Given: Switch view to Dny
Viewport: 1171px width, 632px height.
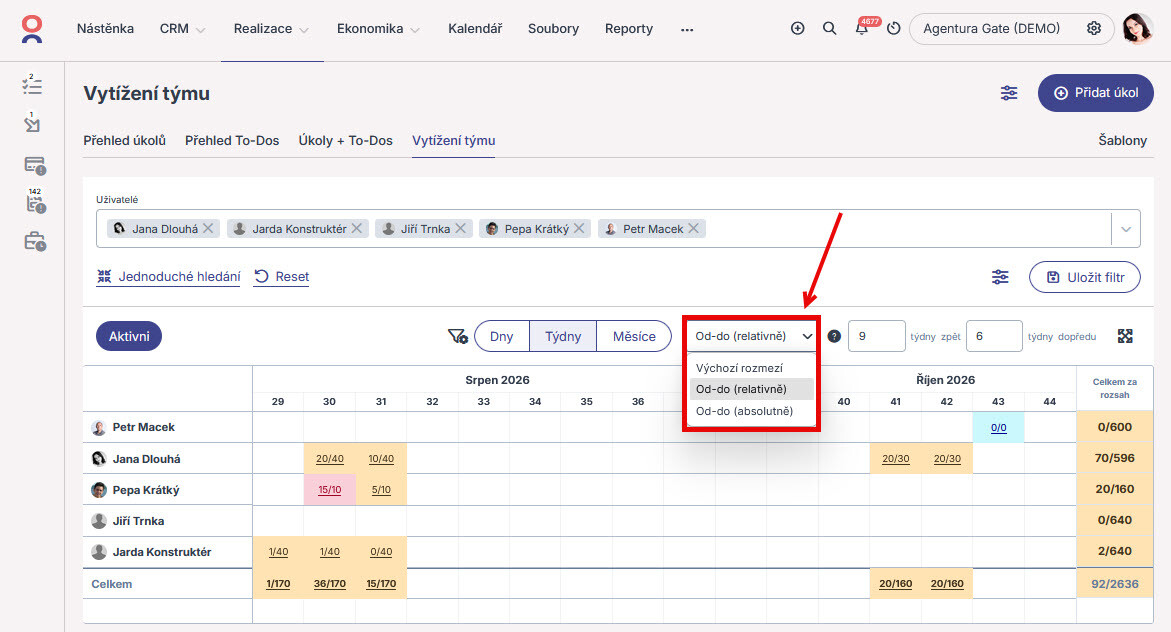Looking at the screenshot, I should [x=502, y=336].
